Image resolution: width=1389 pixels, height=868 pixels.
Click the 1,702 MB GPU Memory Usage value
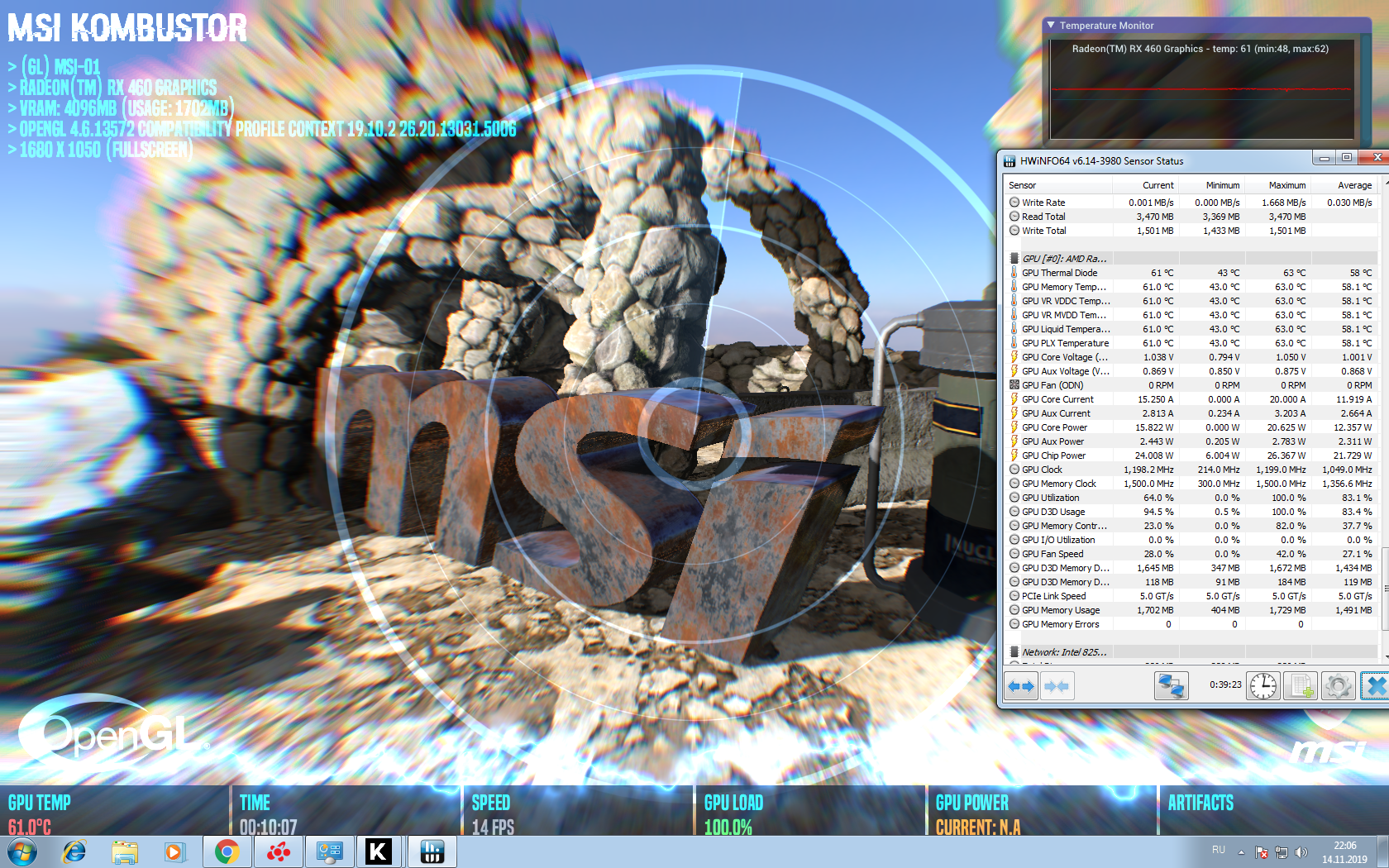pyautogui.click(x=1155, y=610)
